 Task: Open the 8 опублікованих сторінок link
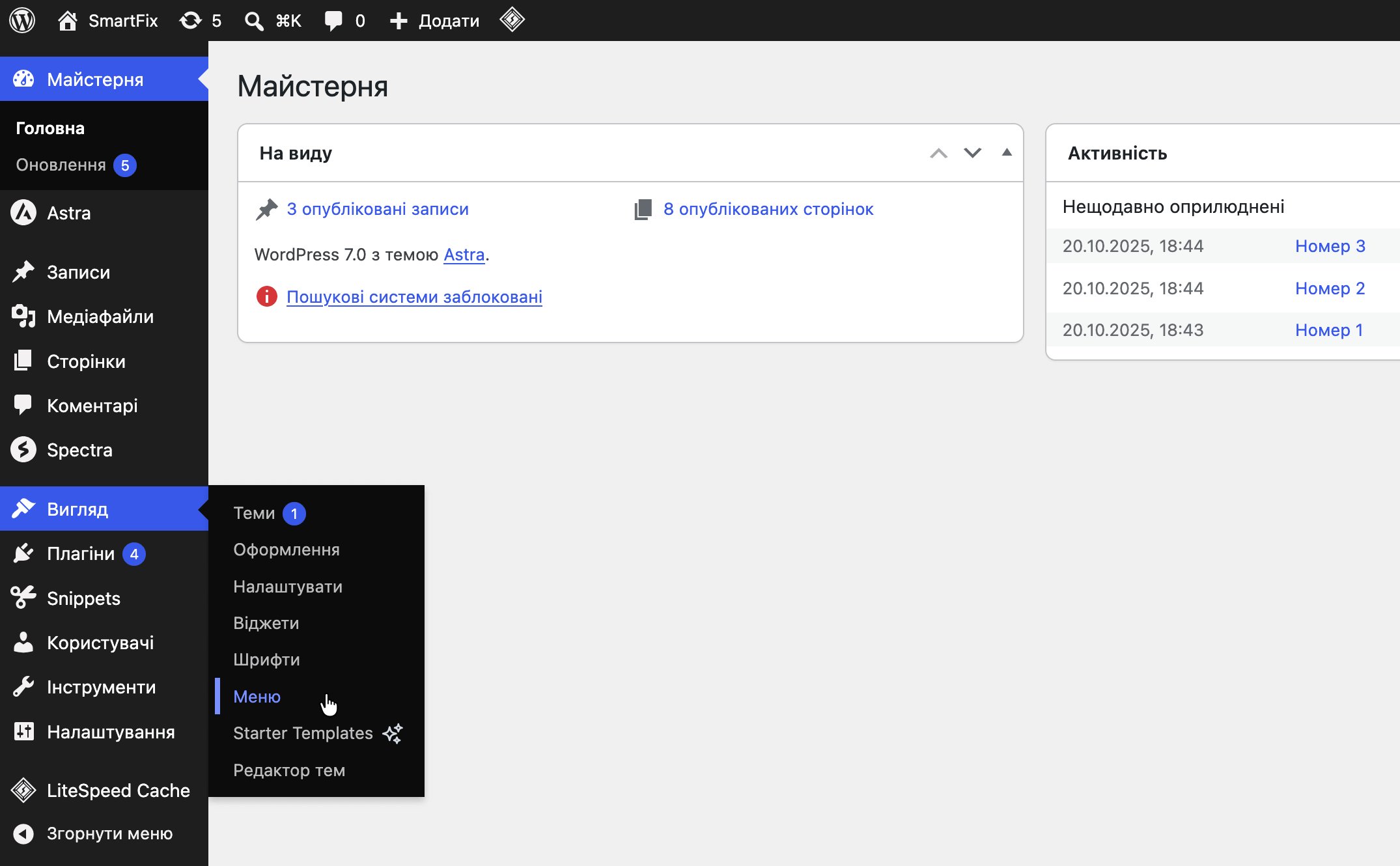tap(768, 209)
